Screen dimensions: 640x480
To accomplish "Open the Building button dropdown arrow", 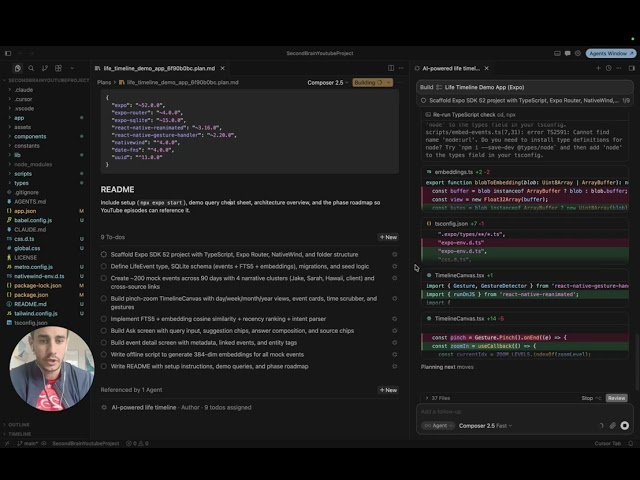I will click(x=389, y=82).
